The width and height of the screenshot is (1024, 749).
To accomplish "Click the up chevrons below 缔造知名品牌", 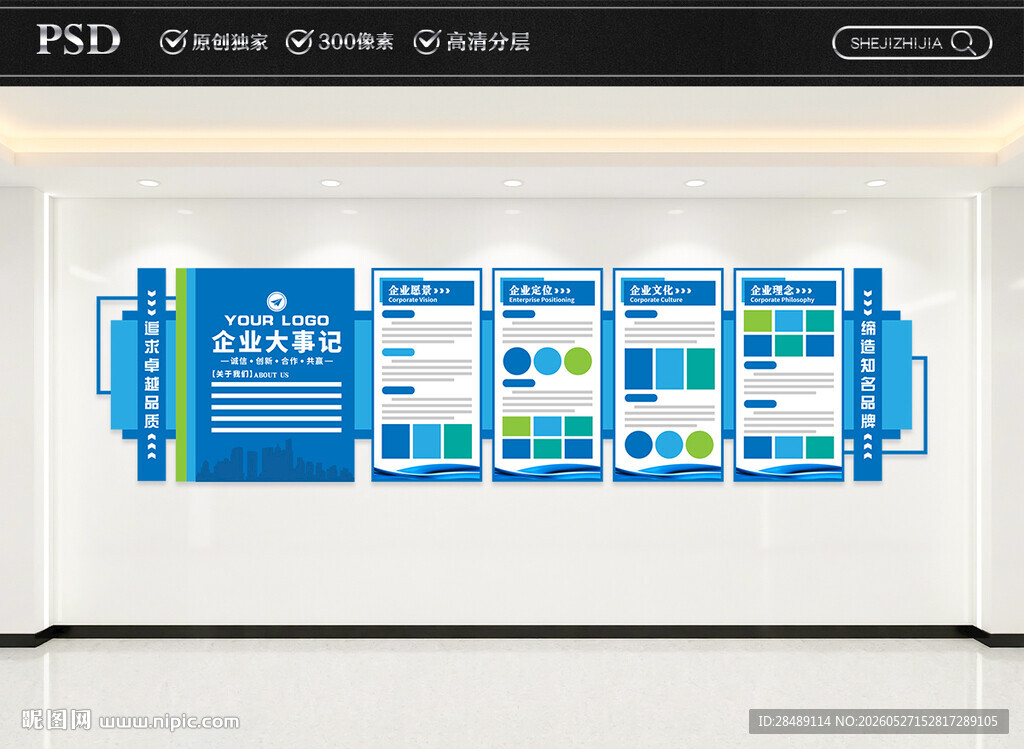I will 868,445.
